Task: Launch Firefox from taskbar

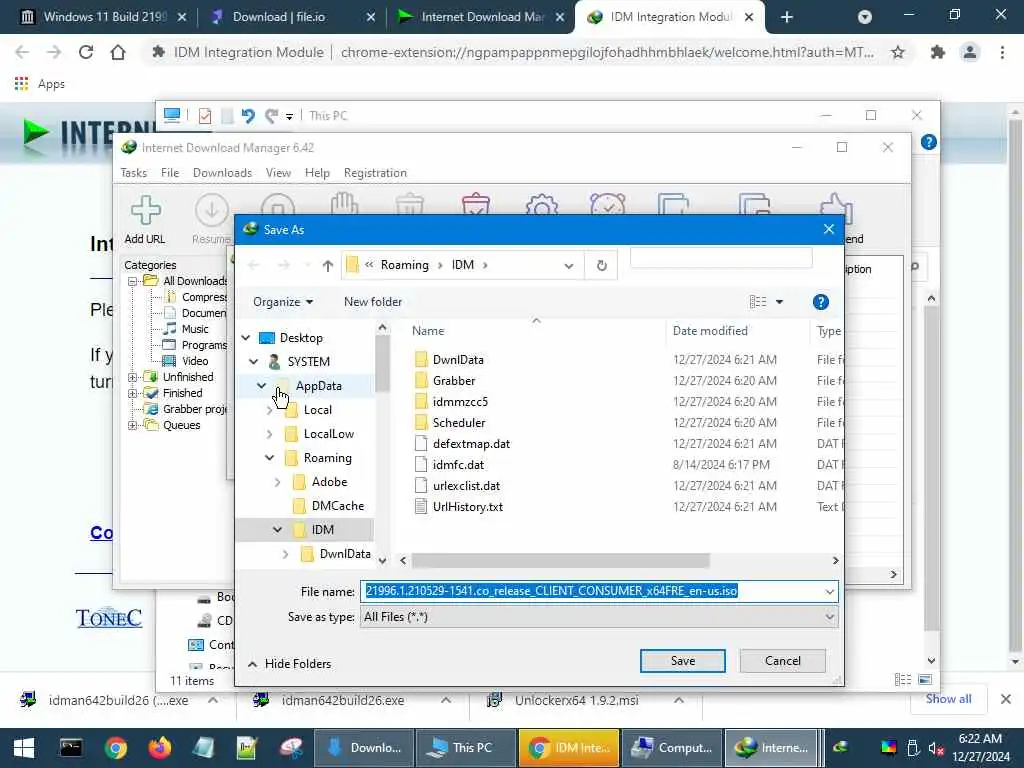Action: click(159, 748)
